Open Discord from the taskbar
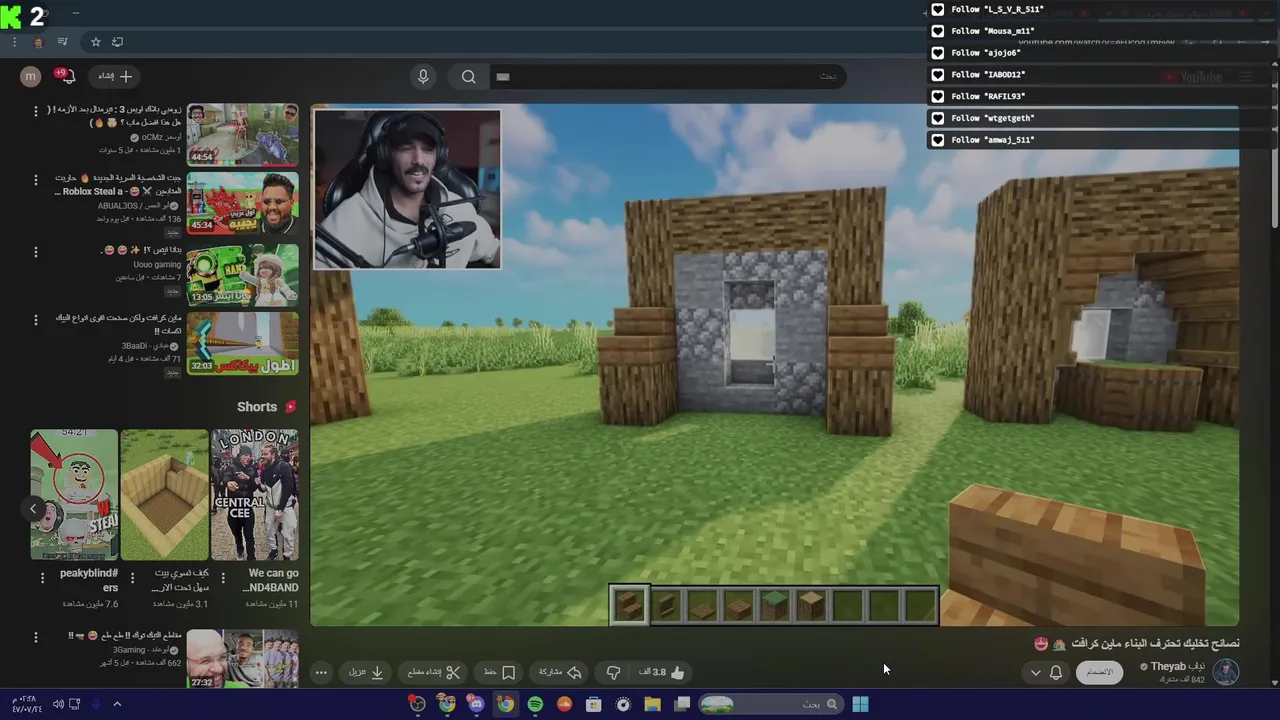The height and width of the screenshot is (720, 1280). [x=476, y=704]
